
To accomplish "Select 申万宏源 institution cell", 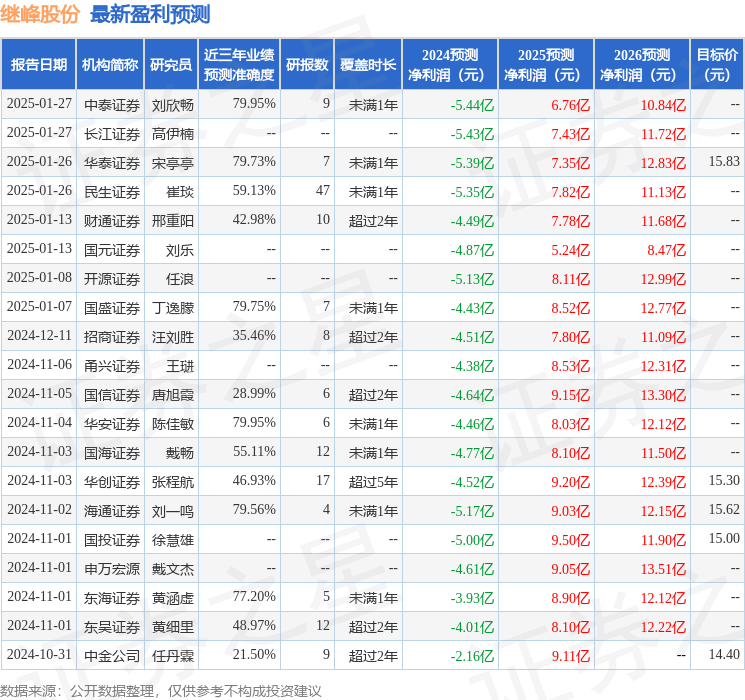I will click(x=112, y=569).
